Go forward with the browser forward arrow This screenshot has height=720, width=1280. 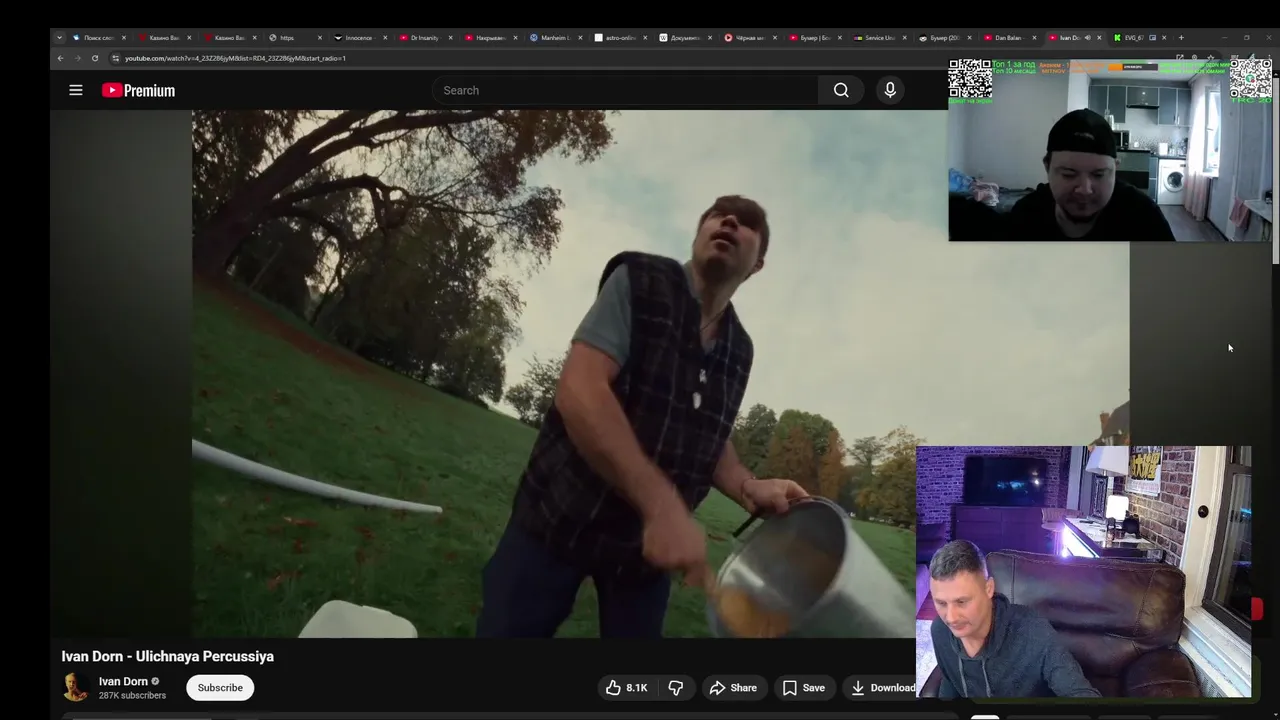click(78, 58)
